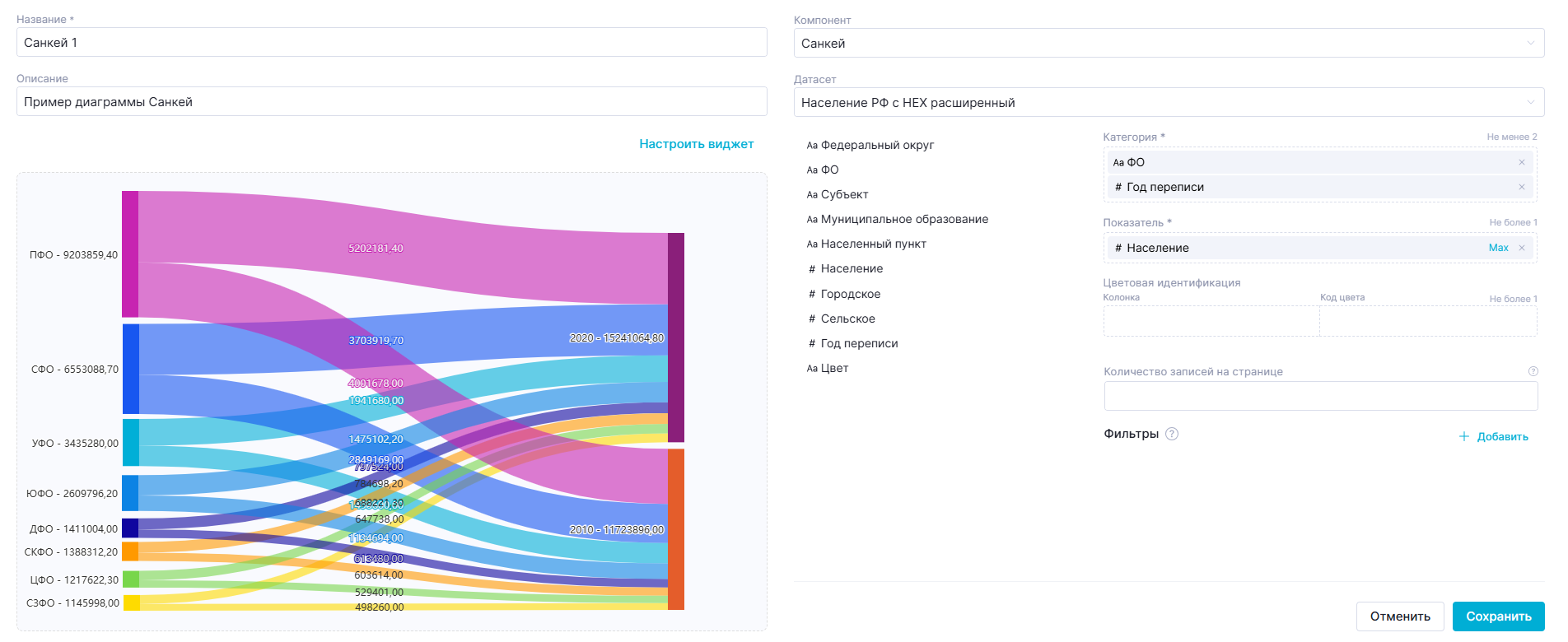Open the Компонент dropdown set to Санкей
This screenshot has height=642, width=1568.
[x=1168, y=44]
